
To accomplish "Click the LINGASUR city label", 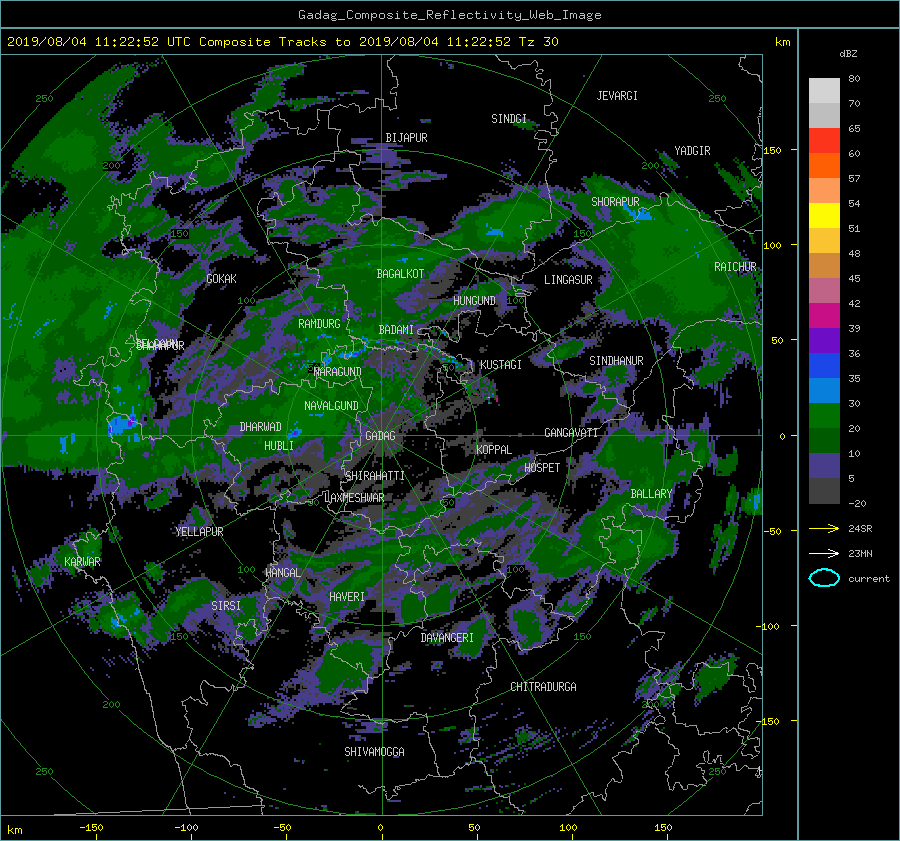I will [x=568, y=280].
